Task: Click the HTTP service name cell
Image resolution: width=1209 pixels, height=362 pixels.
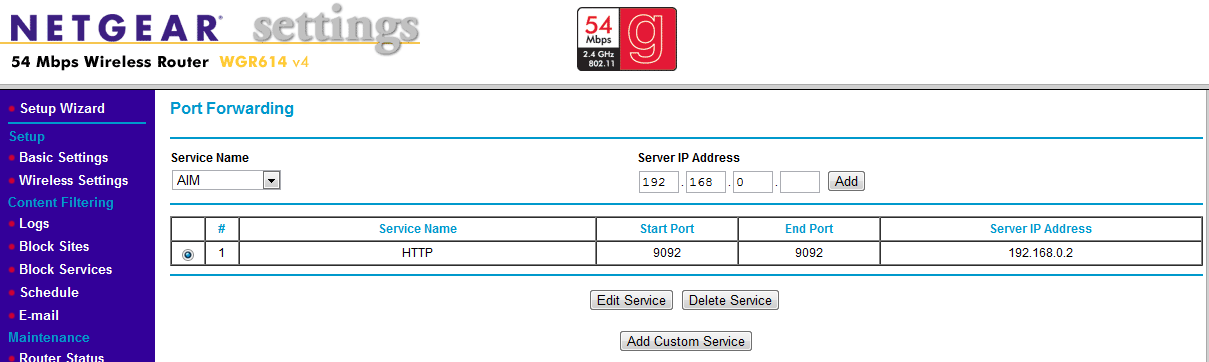Action: click(x=418, y=253)
